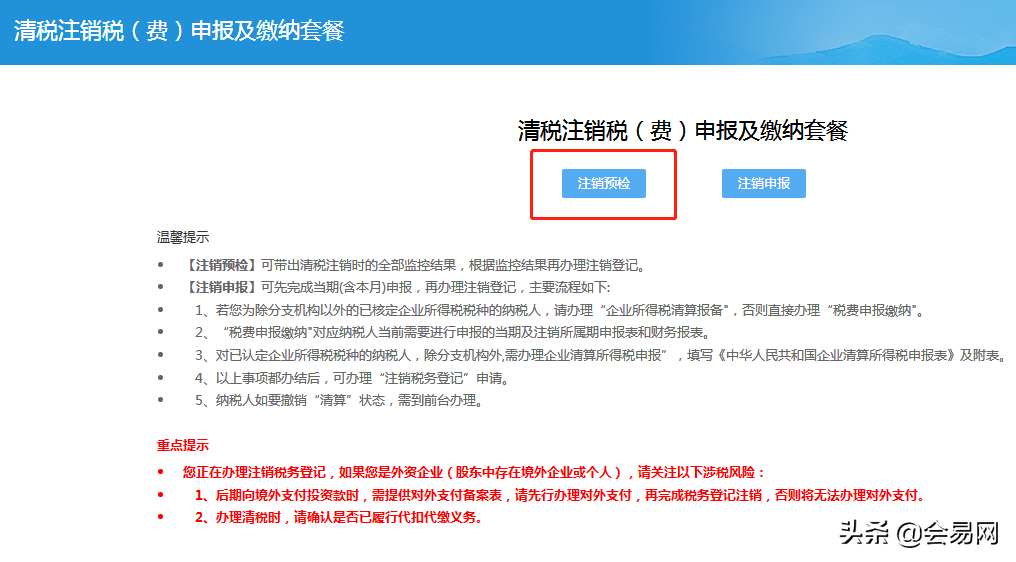Screen dimensions: 1016x562
Task: Select tip 1 mentioning 企业所得税清算报备
Action: coord(560,310)
